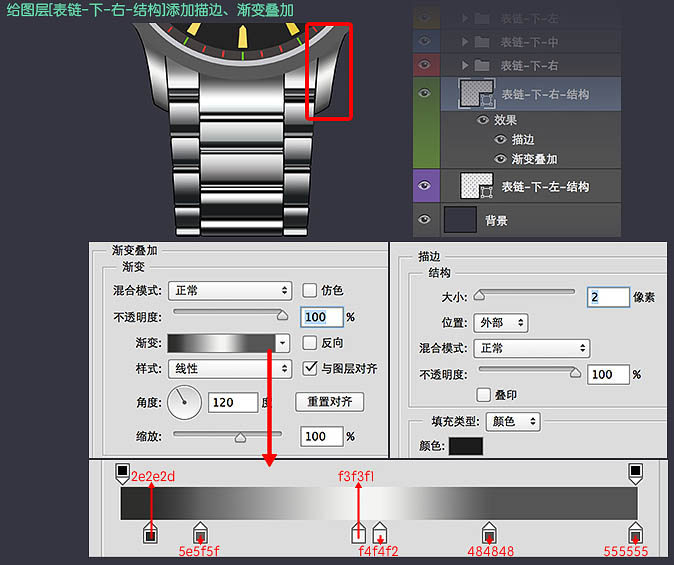
Task: Select 表链-下-右-结构 layer thumbnail
Action: pyautogui.click(x=477, y=93)
